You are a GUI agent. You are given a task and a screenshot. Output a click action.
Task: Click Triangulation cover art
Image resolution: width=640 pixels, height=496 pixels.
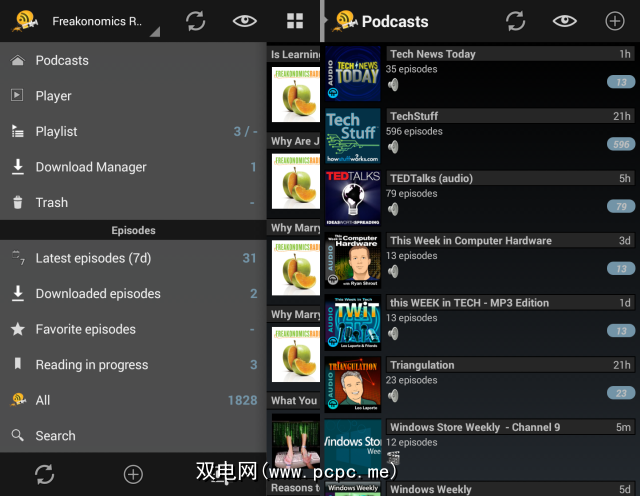coord(353,385)
